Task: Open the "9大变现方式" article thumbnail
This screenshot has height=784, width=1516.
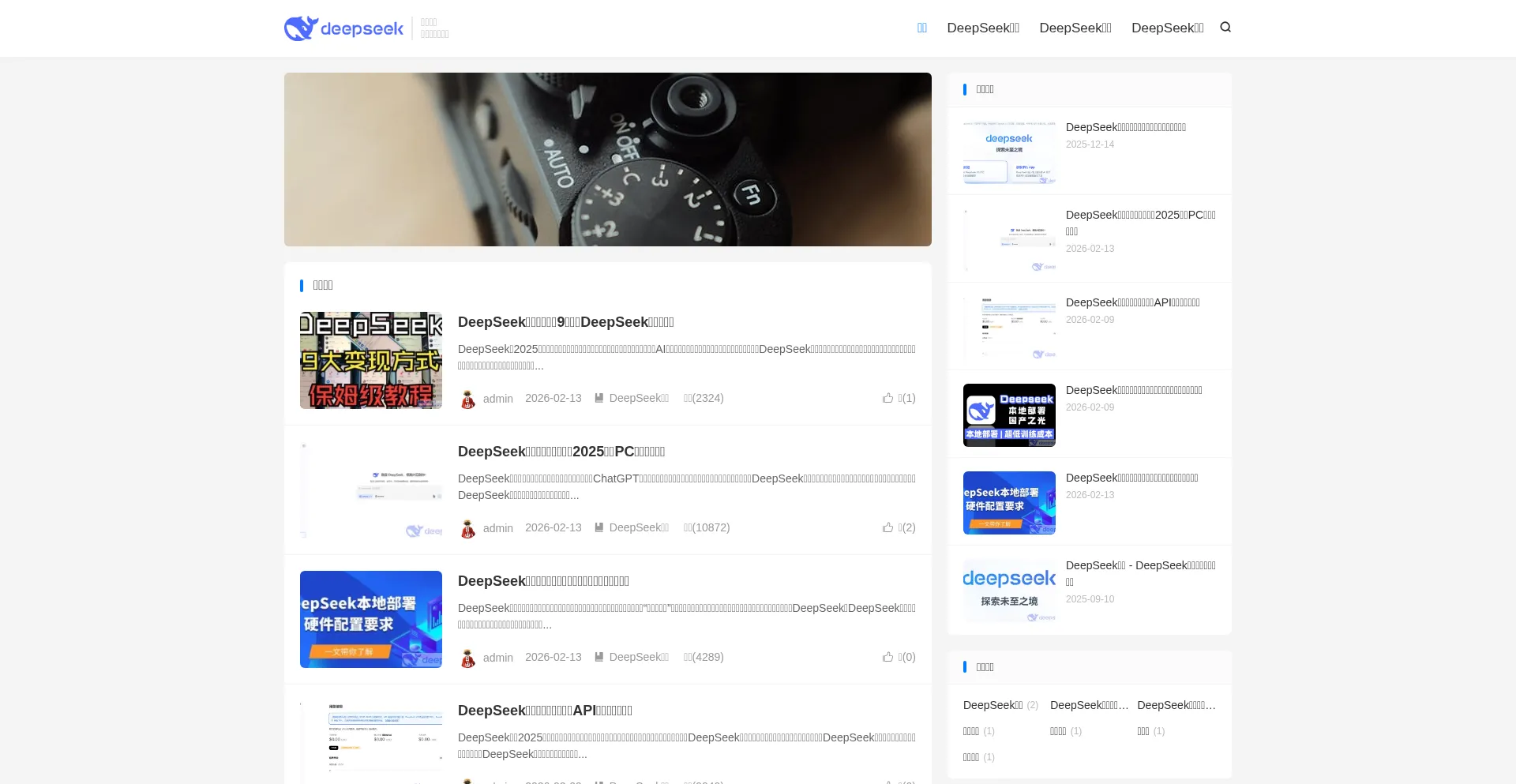Action: coord(371,360)
